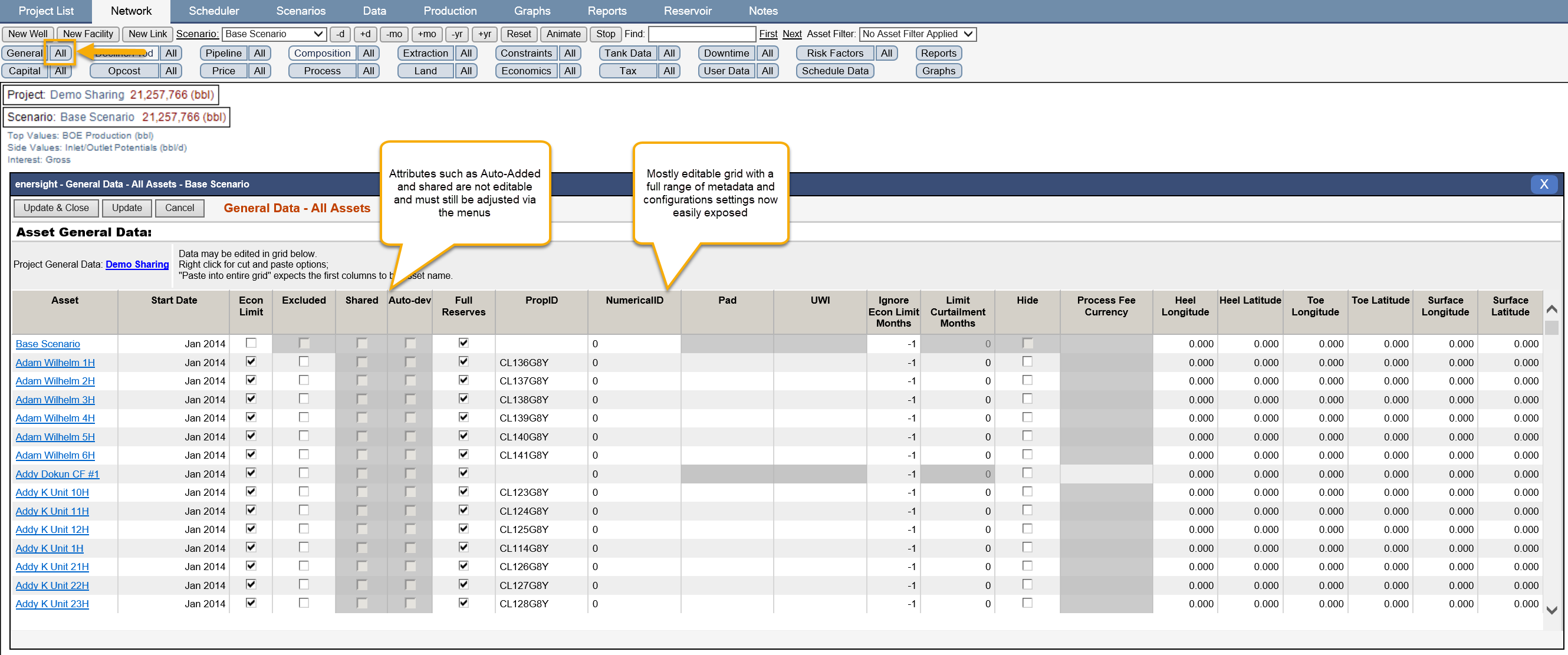The height and width of the screenshot is (655, 1568).
Task: Open the Adam Wilhelm 3H asset link
Action: click(55, 400)
